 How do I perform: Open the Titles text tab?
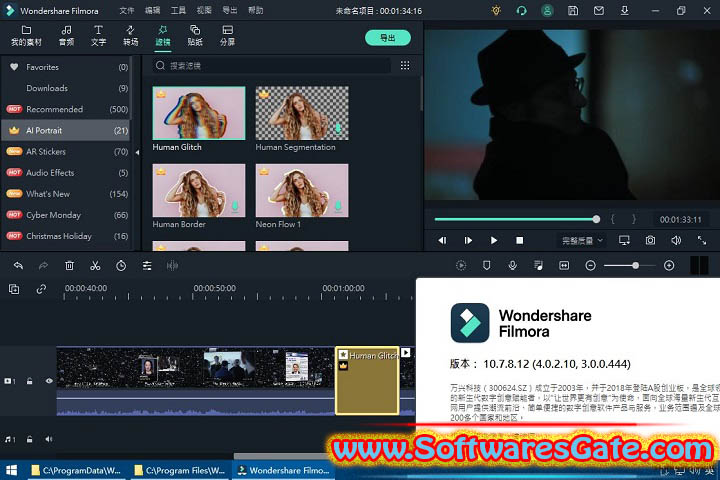click(98, 36)
